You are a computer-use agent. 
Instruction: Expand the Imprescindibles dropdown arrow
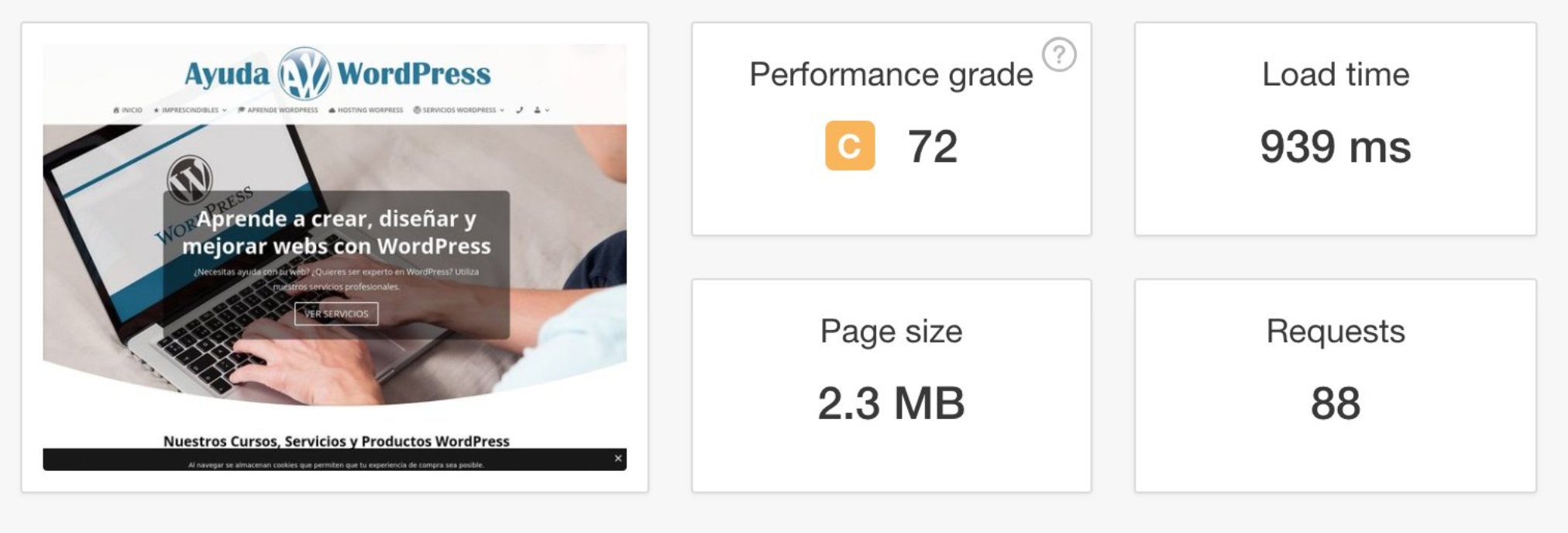(x=225, y=110)
